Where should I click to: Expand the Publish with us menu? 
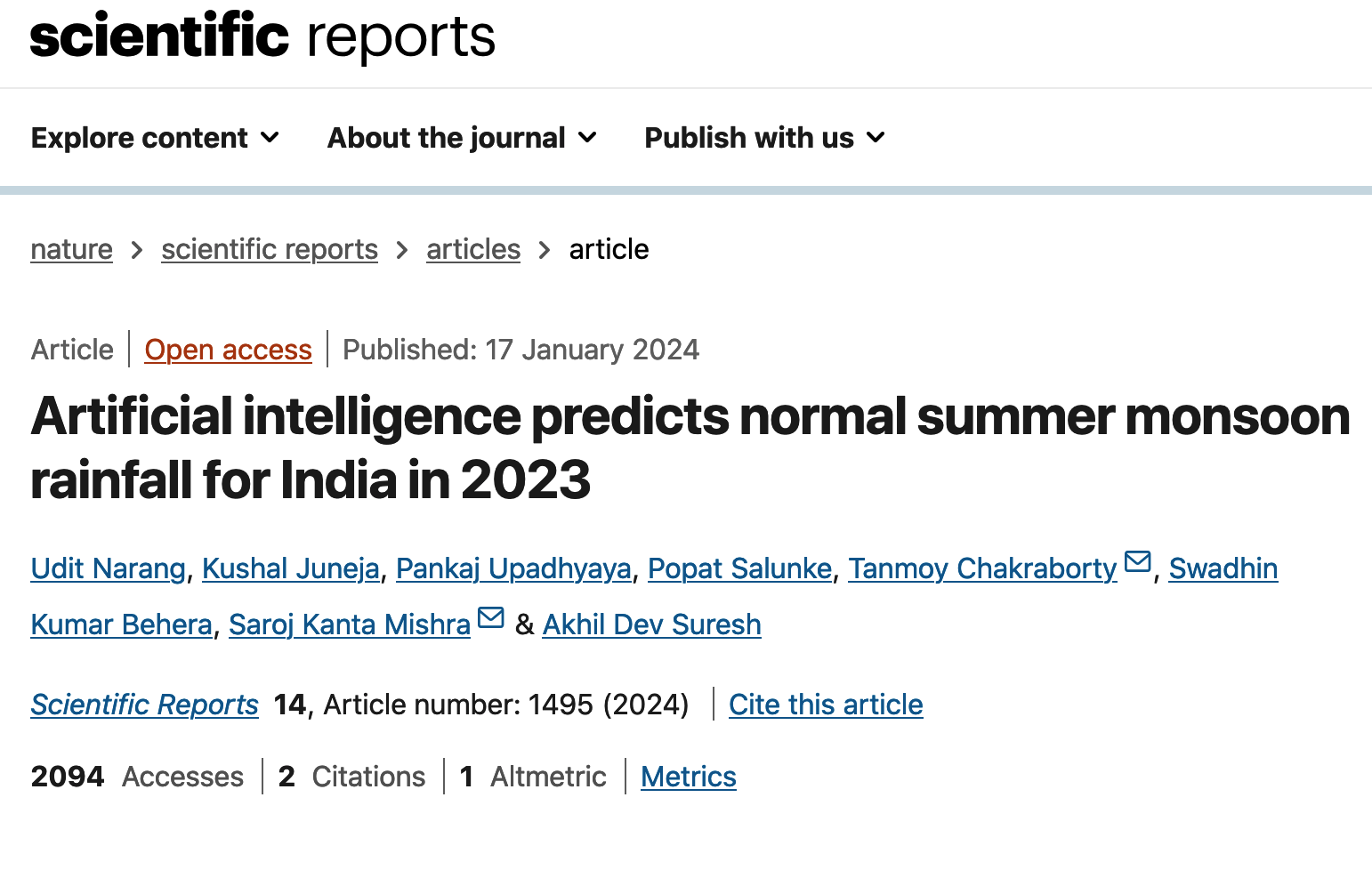[764, 138]
